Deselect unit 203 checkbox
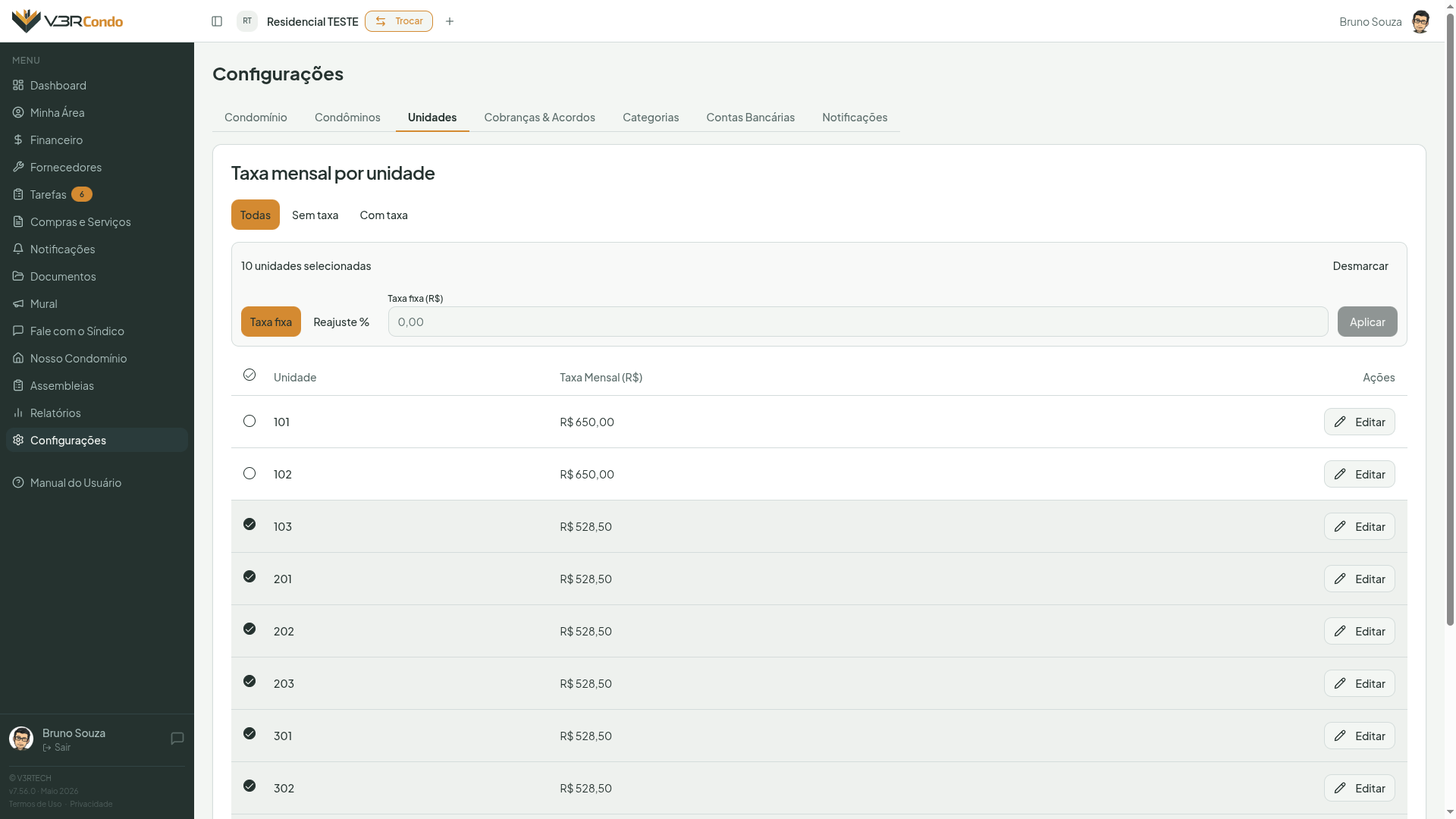Image resolution: width=1456 pixels, height=819 pixels. click(x=249, y=681)
